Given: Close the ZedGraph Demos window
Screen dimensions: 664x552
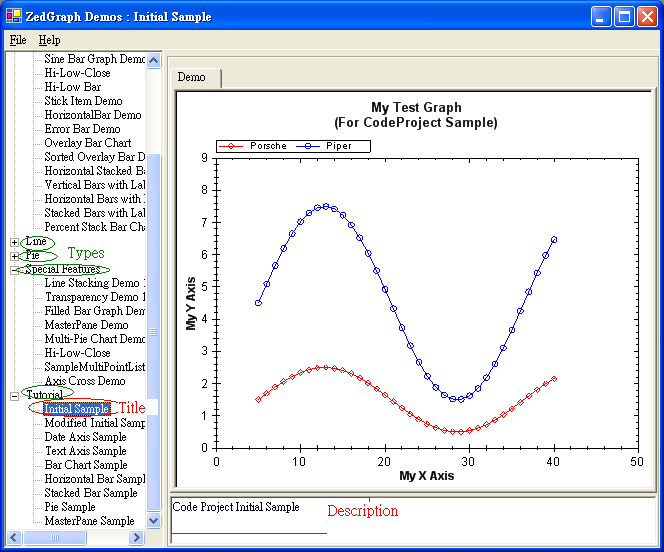Looking at the screenshot, I should (647, 17).
